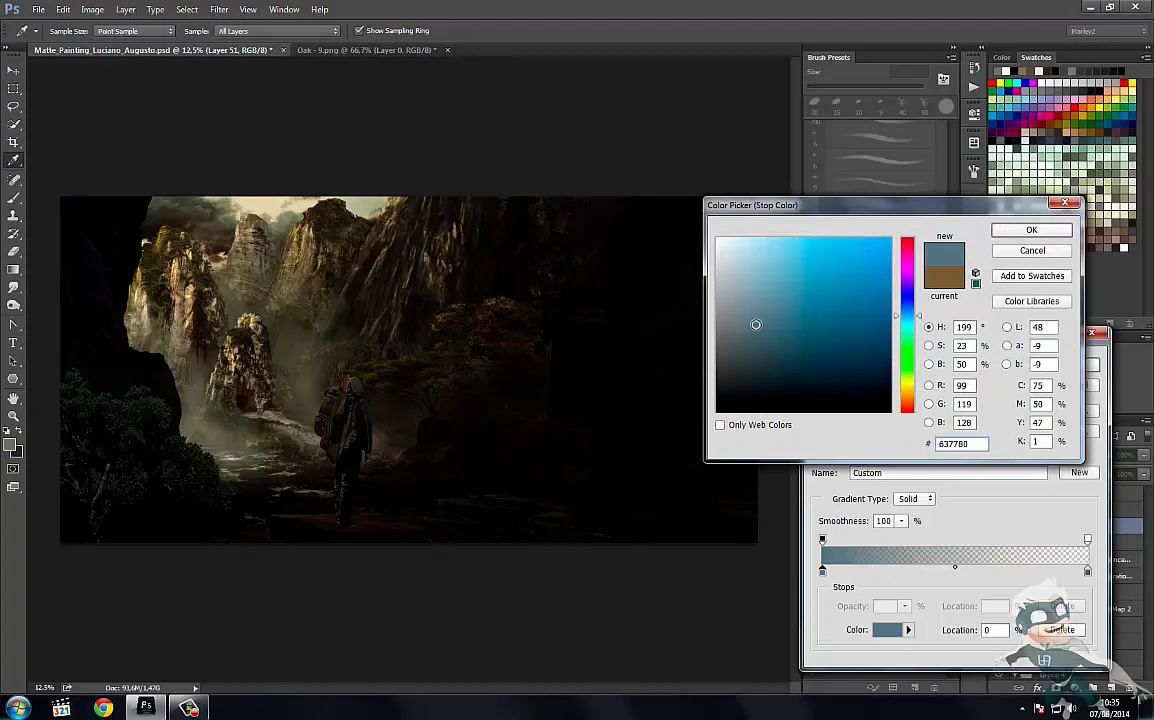Select the Clone Stamp tool
Viewport: 1154px width, 720px height.
click(x=13, y=216)
